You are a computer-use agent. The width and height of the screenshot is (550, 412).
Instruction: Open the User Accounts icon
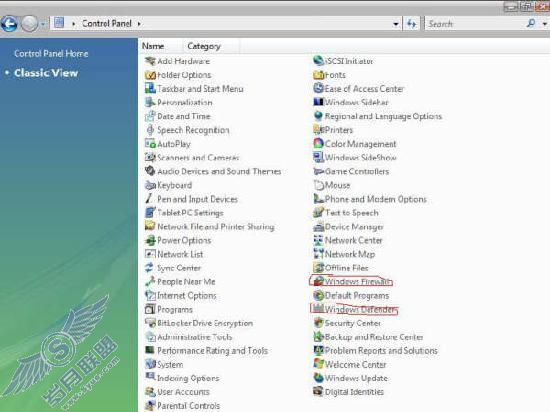click(x=150, y=392)
